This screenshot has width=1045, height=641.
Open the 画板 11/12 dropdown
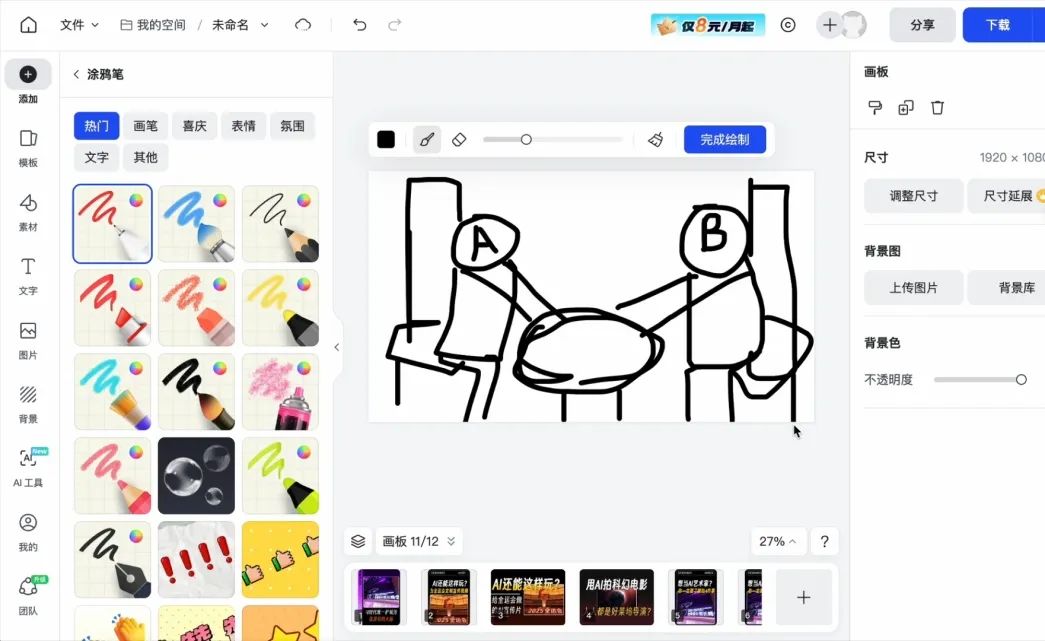click(x=418, y=541)
